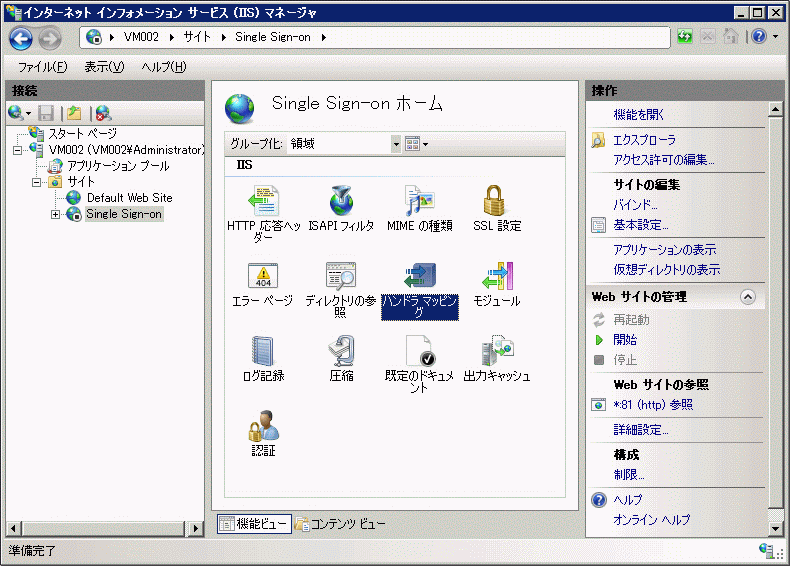This screenshot has height=566, width=790.
Task: Open ディレクトリの参照 icon
Action: (x=341, y=275)
